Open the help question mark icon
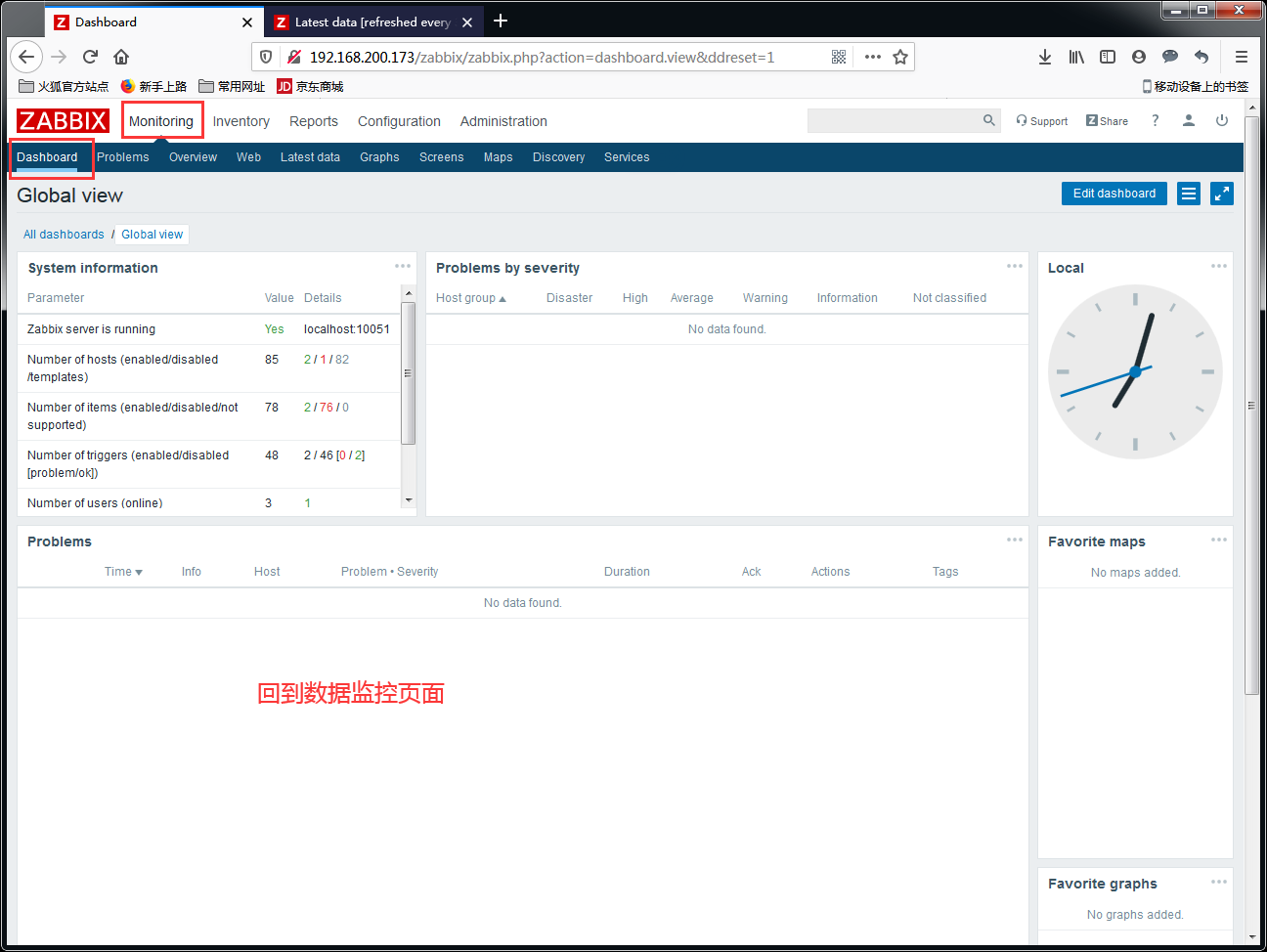1267x952 pixels. click(1156, 120)
